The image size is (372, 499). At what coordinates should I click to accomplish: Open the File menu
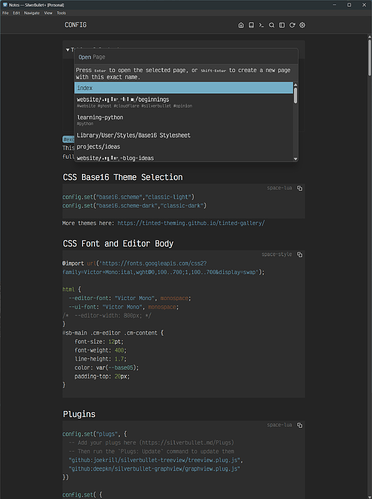point(6,13)
